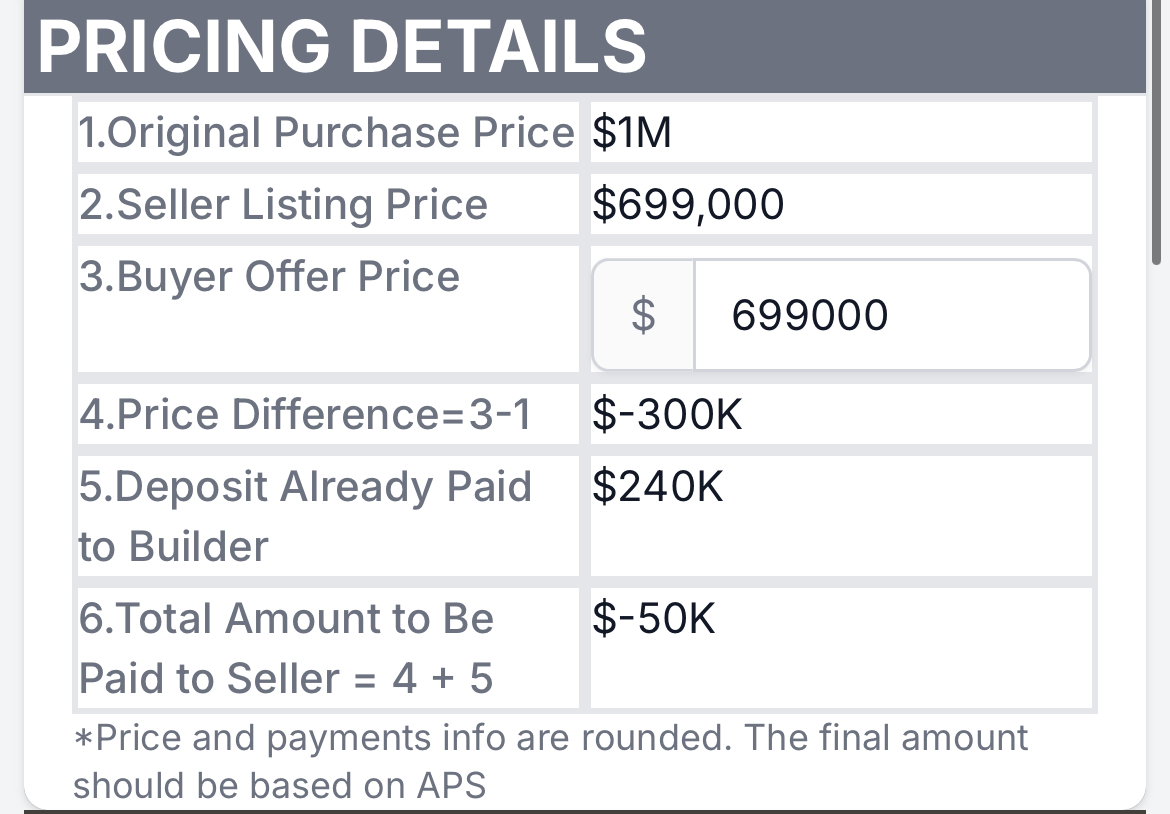Select the Original Purchase Price label
Image resolution: width=1170 pixels, height=814 pixels.
pos(327,132)
